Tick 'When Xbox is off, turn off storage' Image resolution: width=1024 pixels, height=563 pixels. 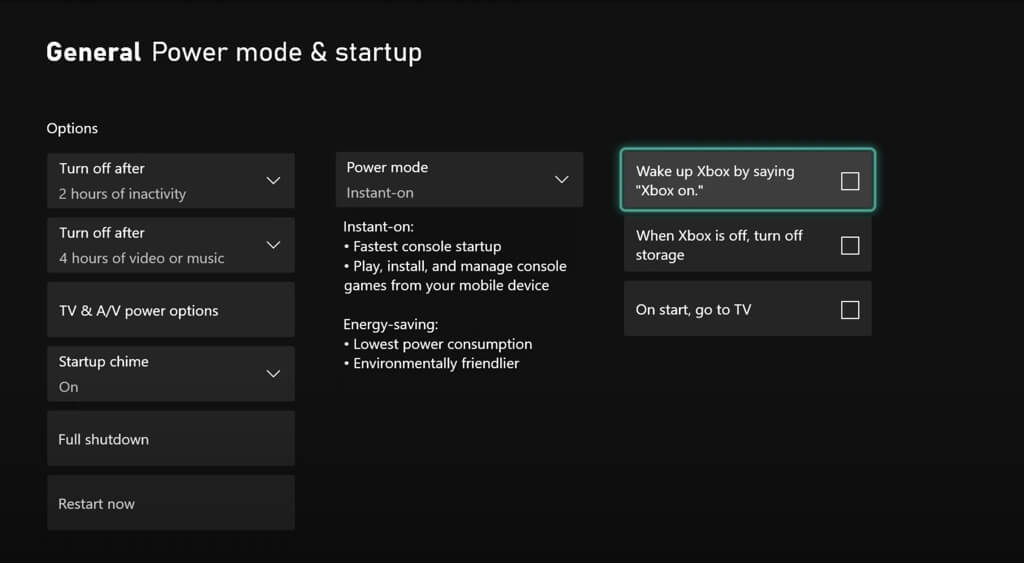[x=850, y=245]
